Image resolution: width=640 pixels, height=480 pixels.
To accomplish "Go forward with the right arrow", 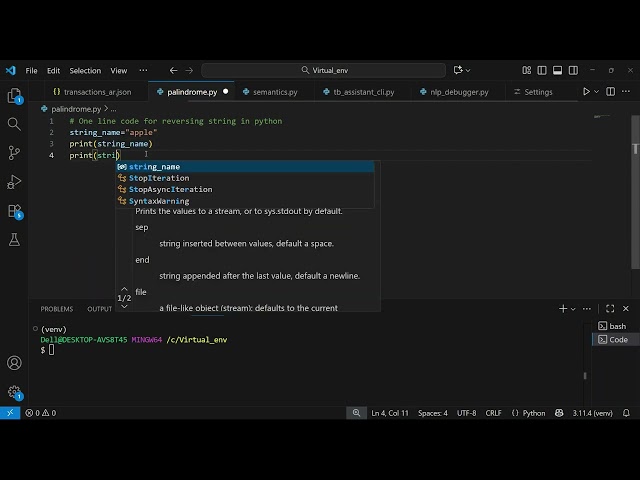I will coord(189,71).
